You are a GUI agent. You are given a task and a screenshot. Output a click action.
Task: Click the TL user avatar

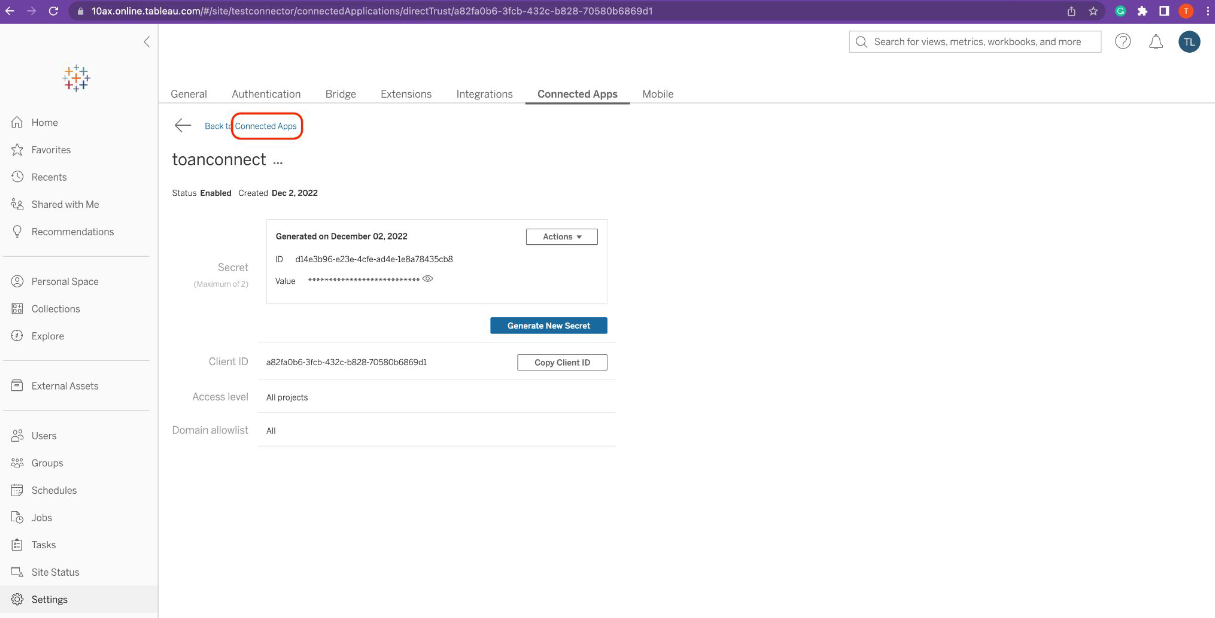pos(1189,41)
